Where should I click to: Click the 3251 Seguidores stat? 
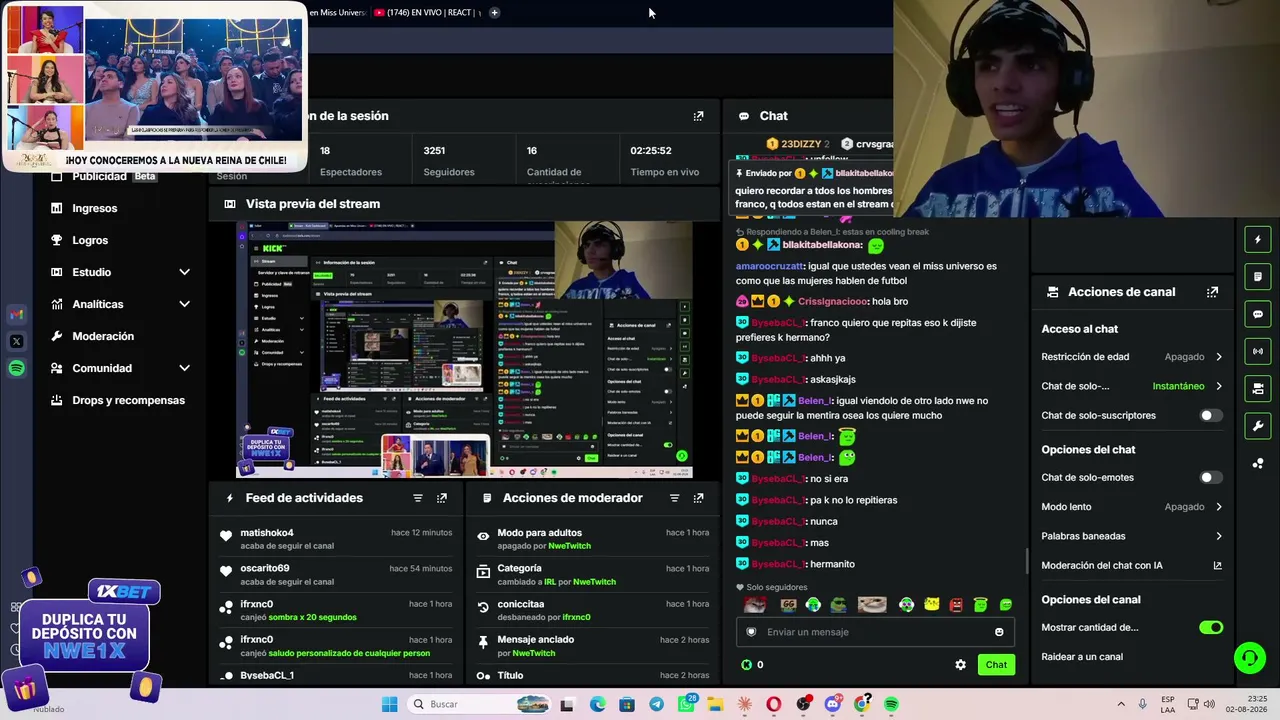pyautogui.click(x=449, y=161)
